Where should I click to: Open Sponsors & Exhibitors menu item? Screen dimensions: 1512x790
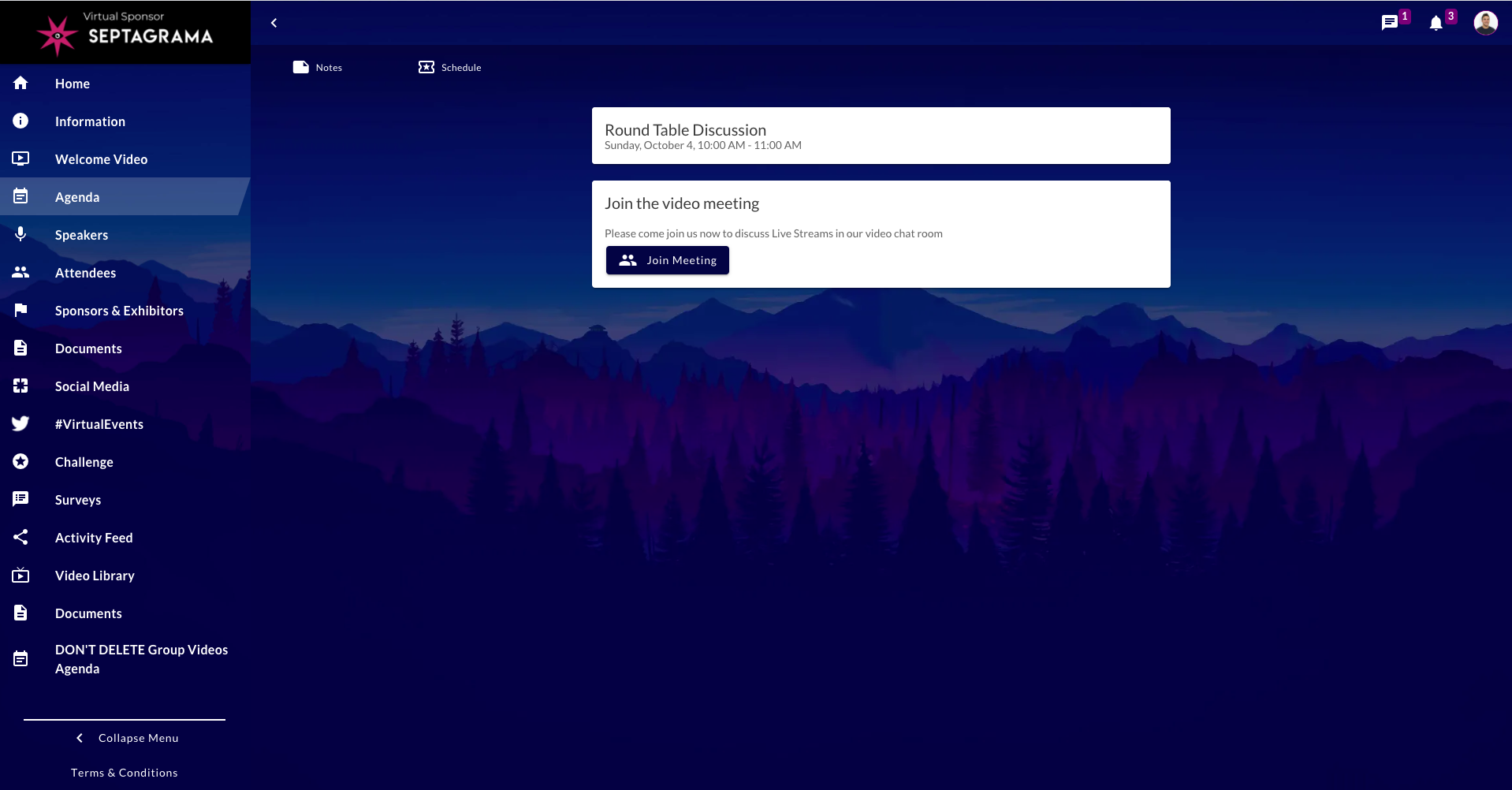pyautogui.click(x=119, y=311)
